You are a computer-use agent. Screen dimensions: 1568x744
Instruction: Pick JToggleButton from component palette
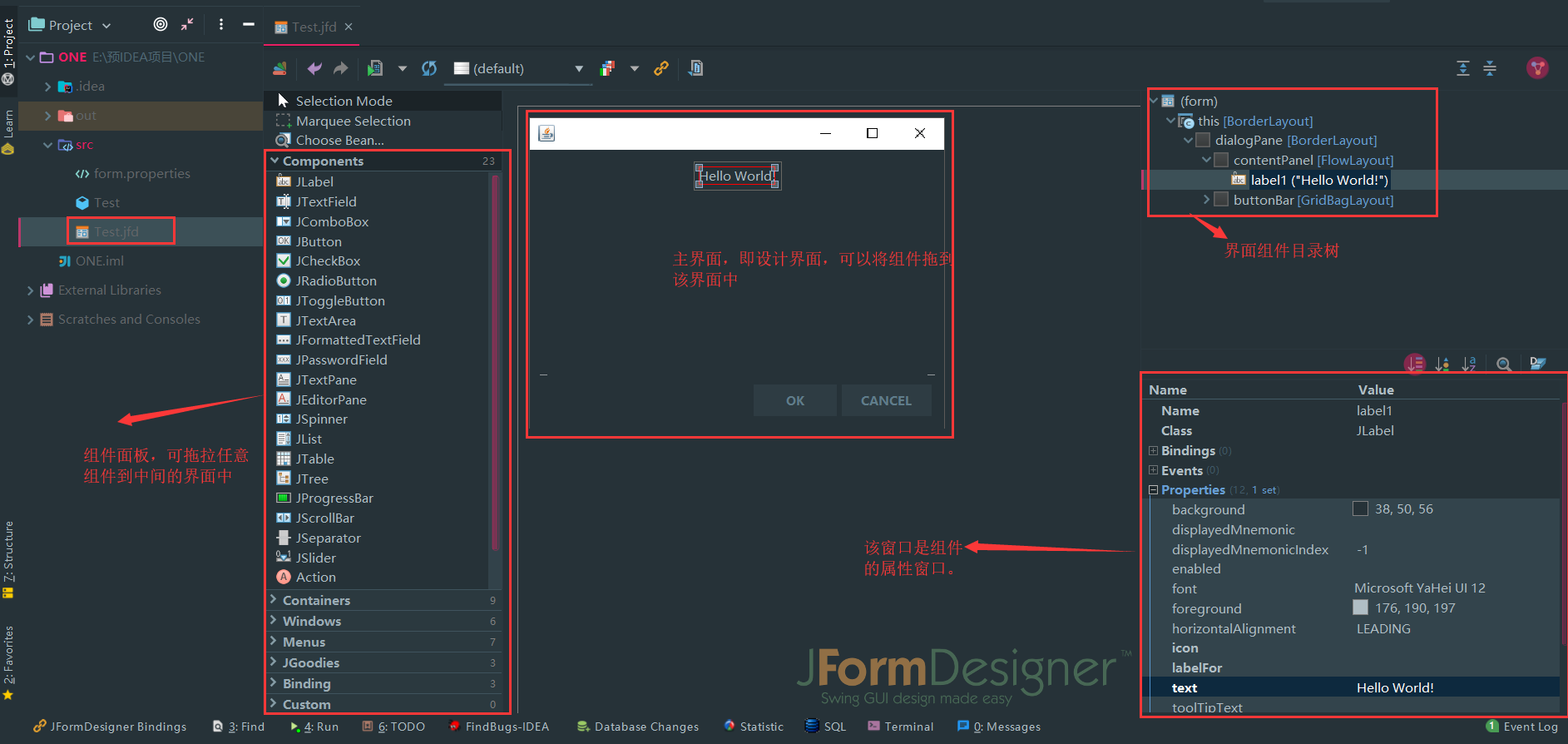point(330,301)
